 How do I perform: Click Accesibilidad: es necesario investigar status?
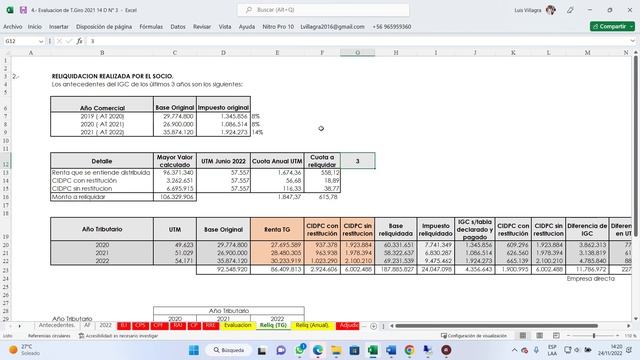point(118,336)
